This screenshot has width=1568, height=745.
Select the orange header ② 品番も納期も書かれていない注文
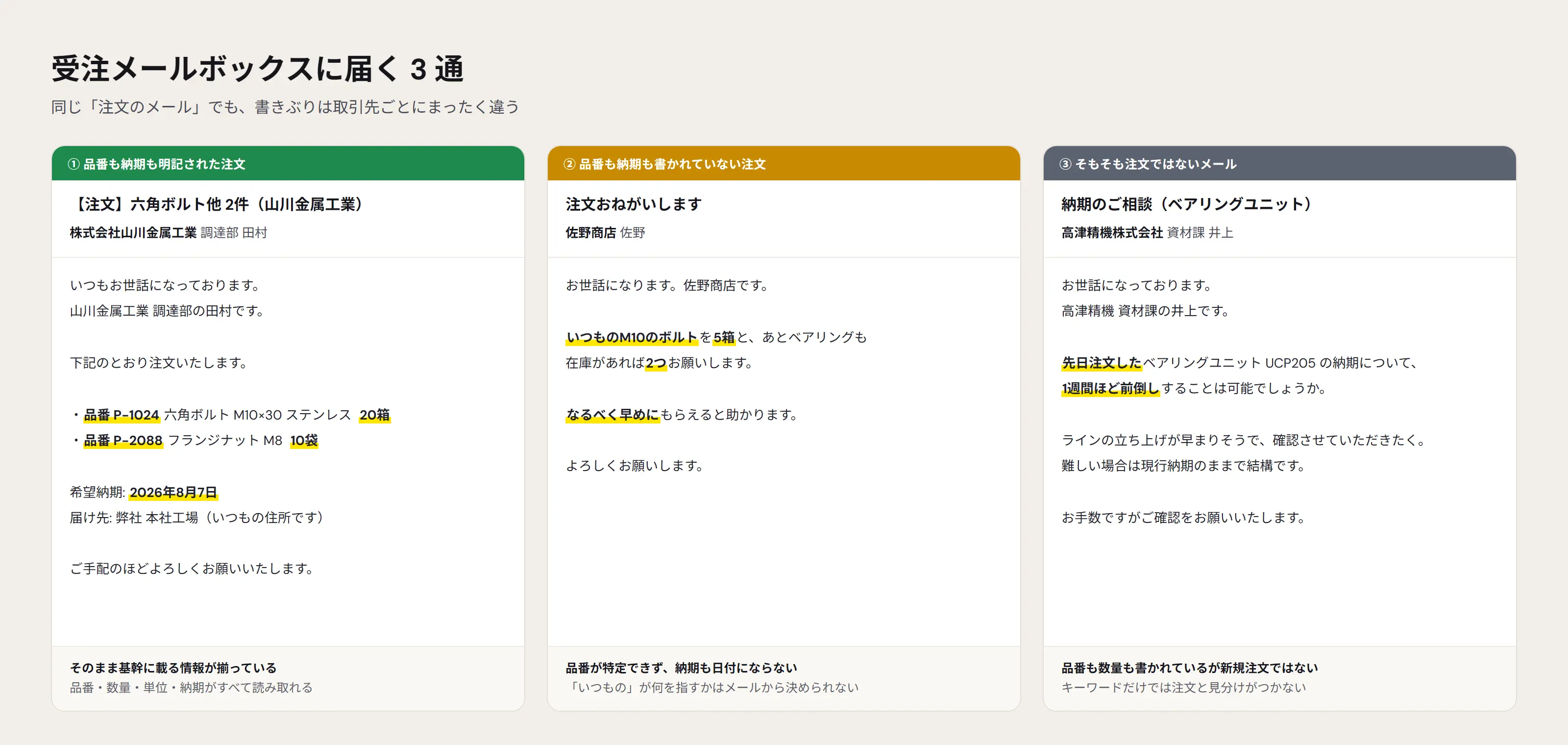[x=784, y=164]
